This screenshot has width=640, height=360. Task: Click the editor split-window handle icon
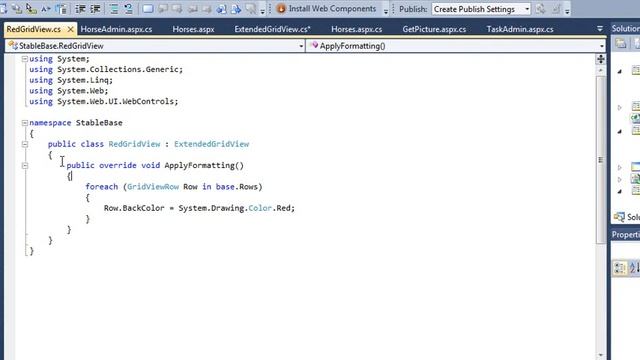[600, 59]
